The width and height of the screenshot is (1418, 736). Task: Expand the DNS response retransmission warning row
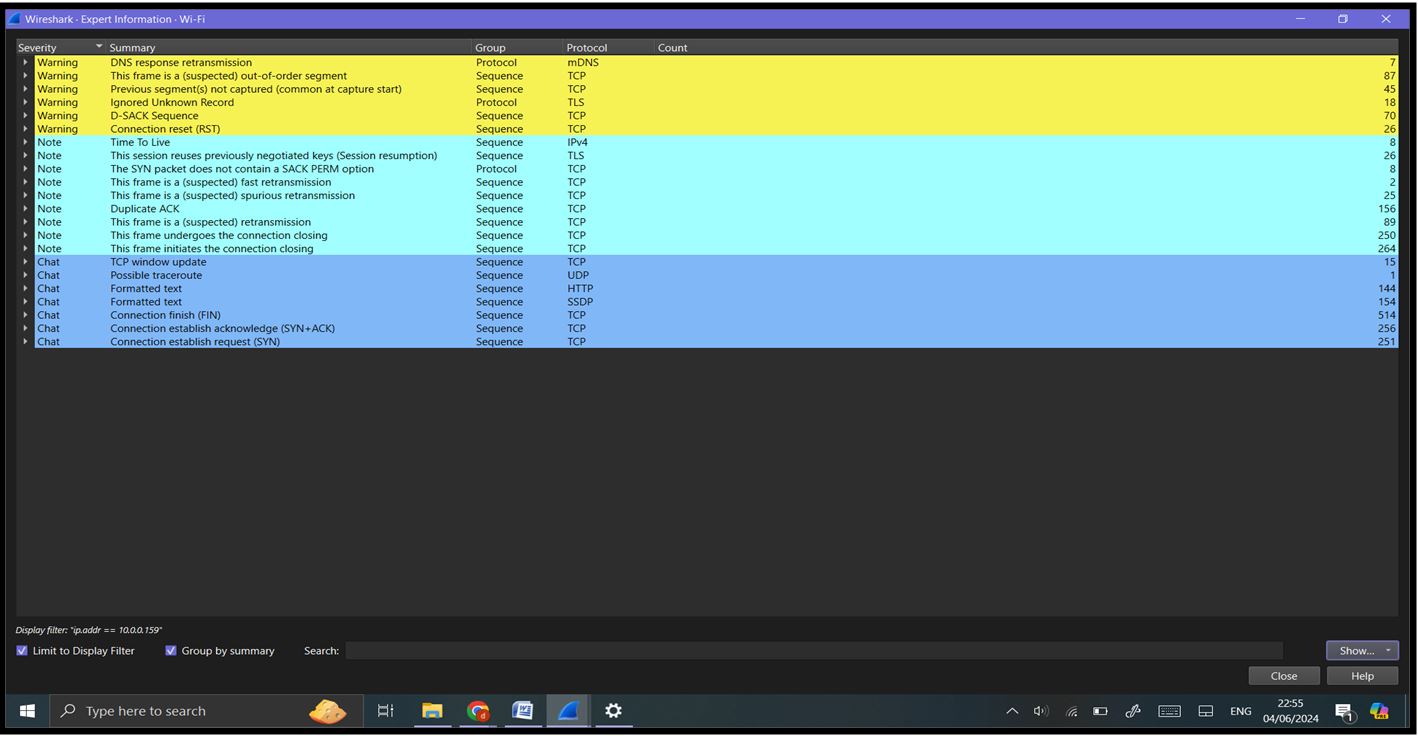[25, 62]
